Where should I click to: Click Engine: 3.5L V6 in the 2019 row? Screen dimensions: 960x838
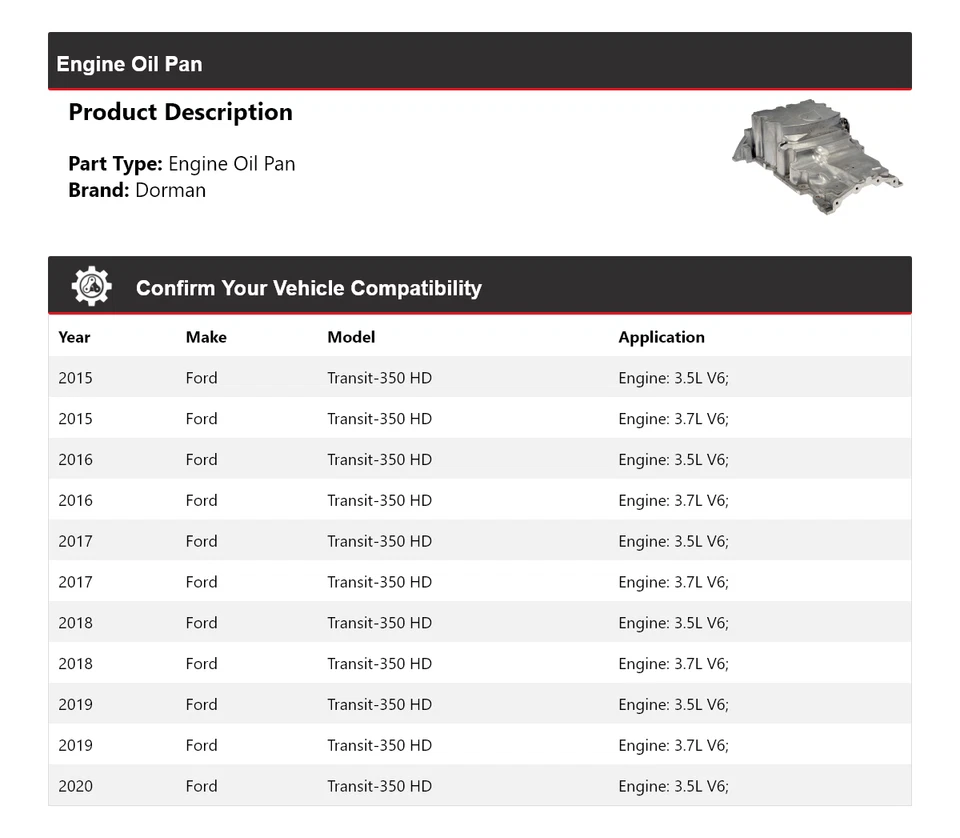(673, 704)
